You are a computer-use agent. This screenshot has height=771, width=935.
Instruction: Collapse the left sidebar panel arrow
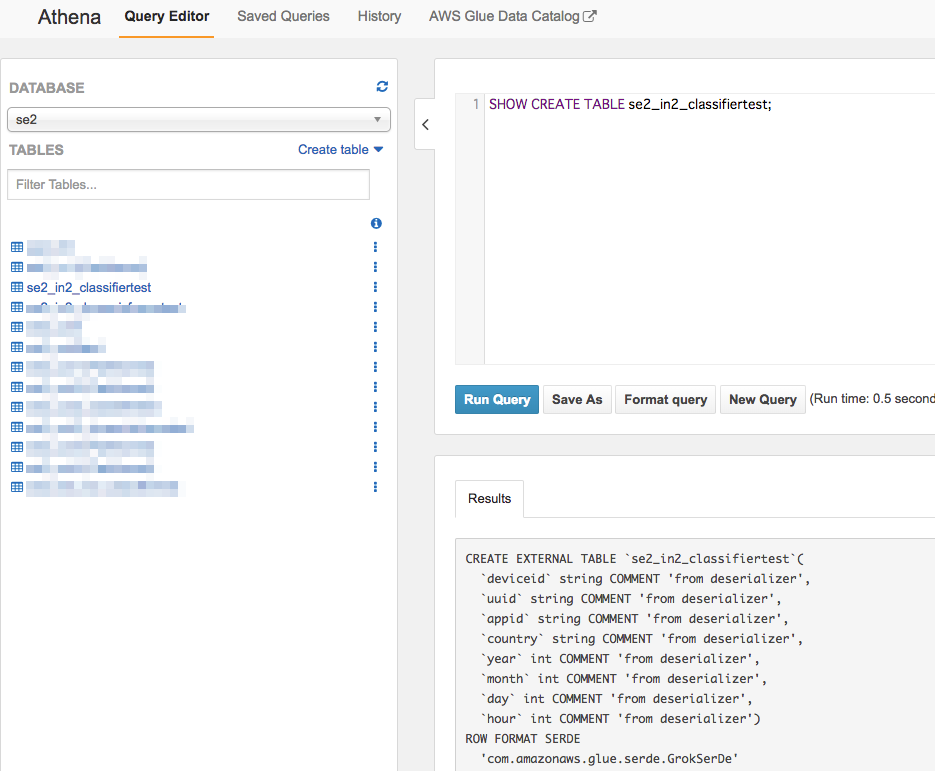[425, 124]
